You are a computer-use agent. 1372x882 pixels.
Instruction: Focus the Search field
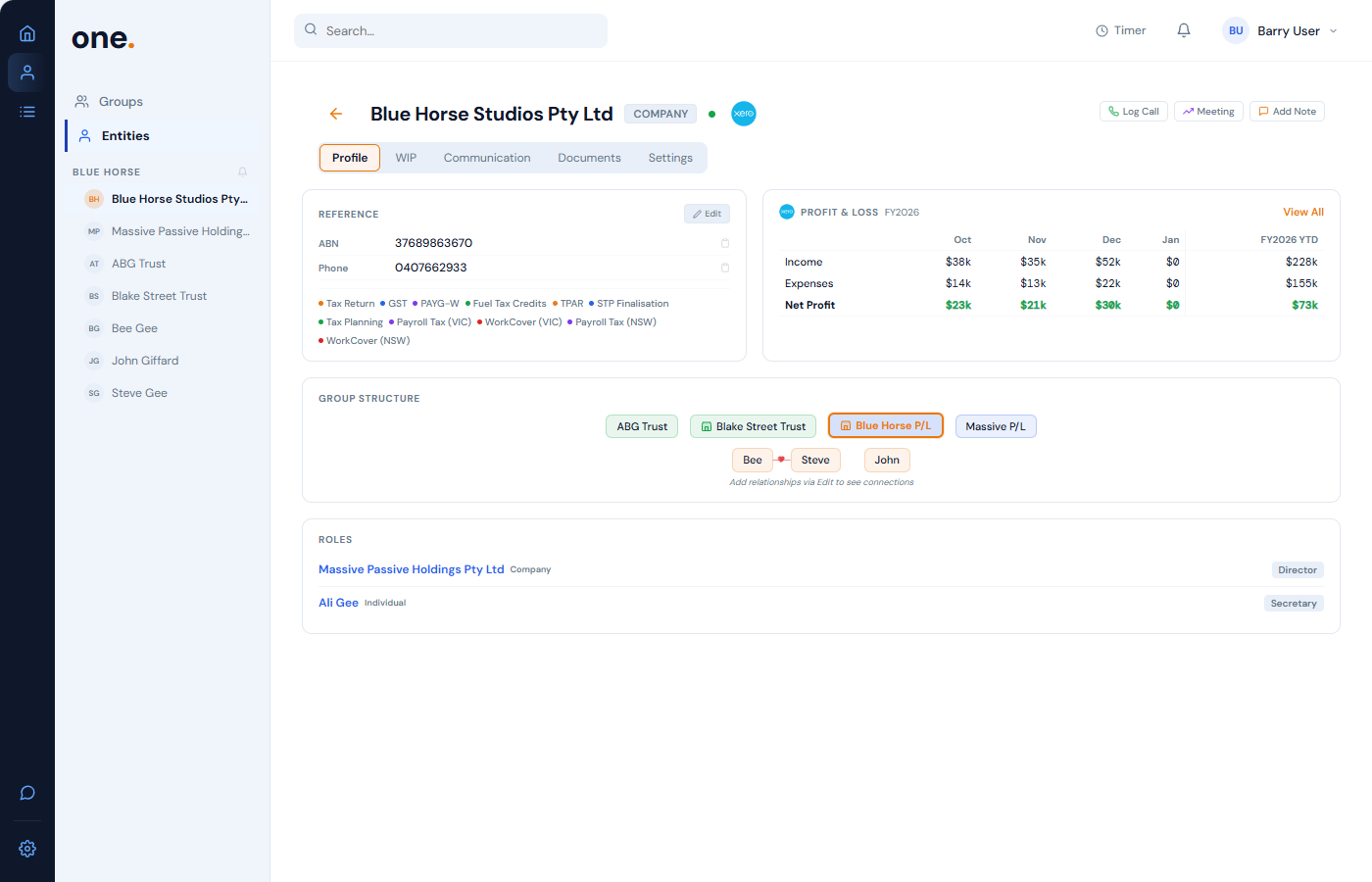pyautogui.click(x=451, y=30)
